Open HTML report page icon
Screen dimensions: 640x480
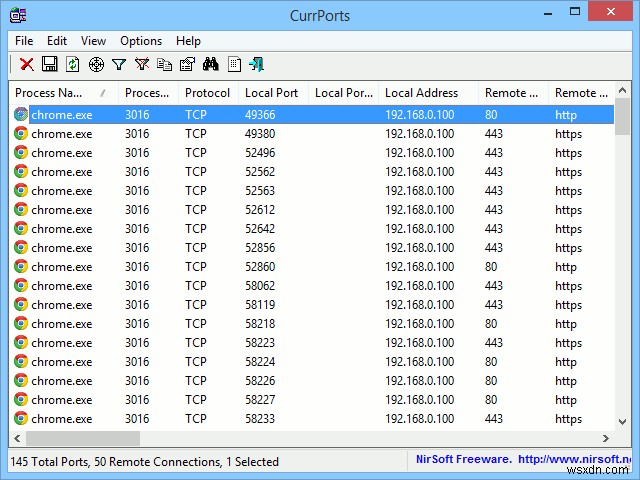click(234, 64)
